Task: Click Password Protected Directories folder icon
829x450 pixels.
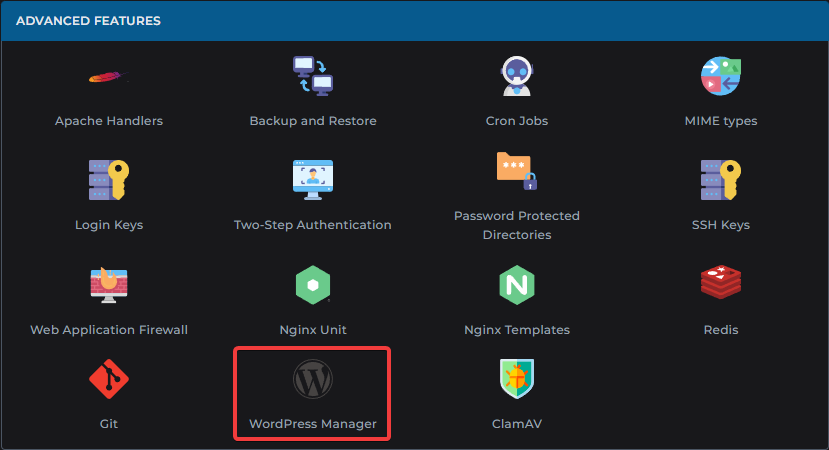Action: [517, 171]
